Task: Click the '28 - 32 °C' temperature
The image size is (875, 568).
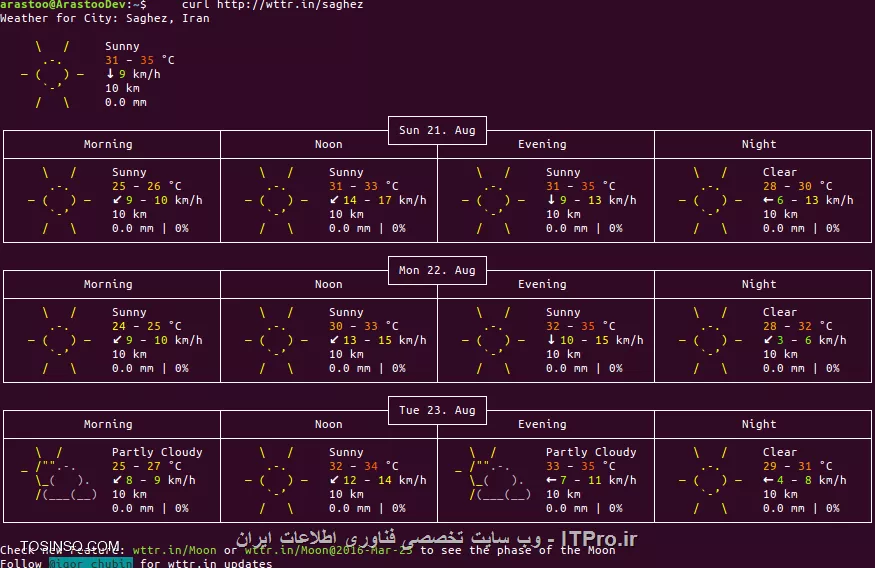Action: [797, 326]
